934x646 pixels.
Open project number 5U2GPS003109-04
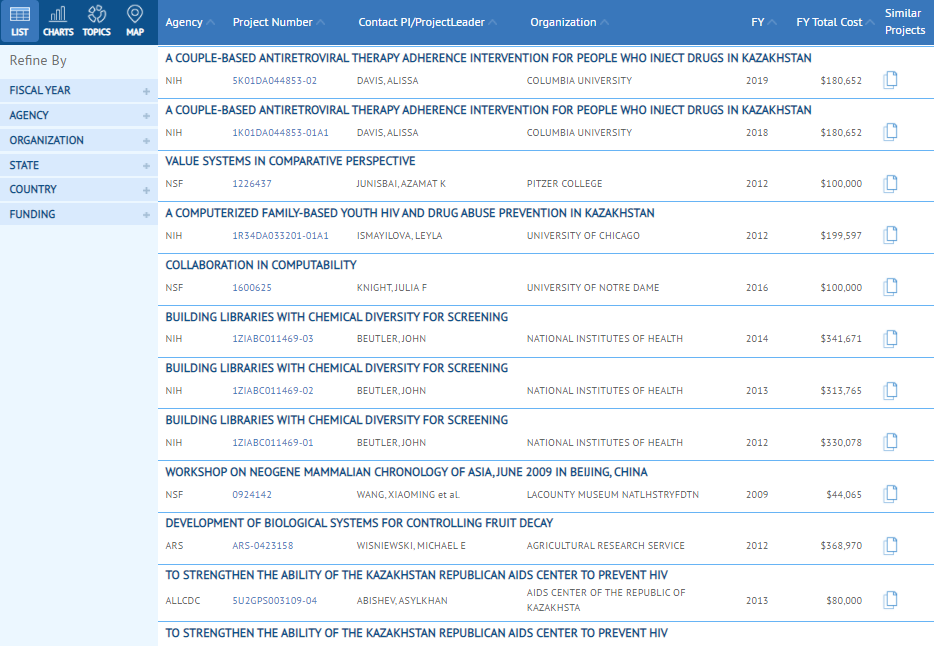(275, 601)
